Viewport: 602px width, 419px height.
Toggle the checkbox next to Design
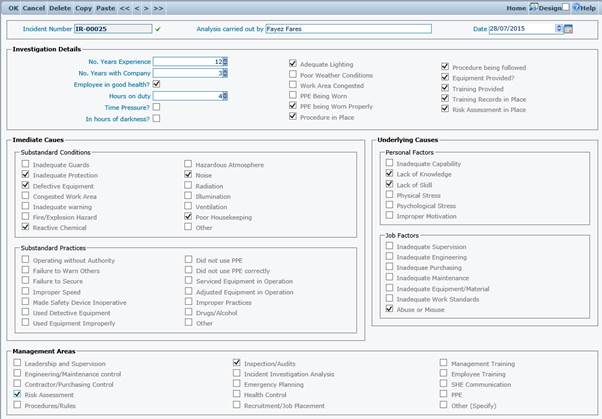coord(565,7)
